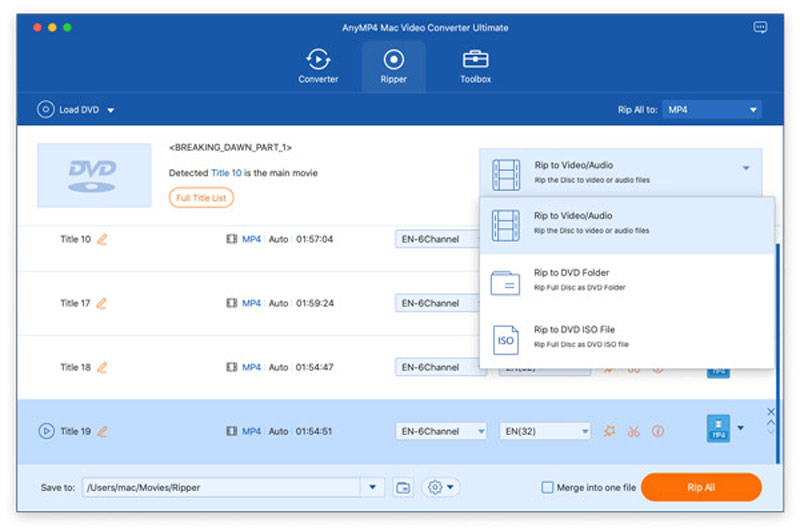Rename Title 19 with the pencil icon
800x531 pixels.
[x=102, y=432]
